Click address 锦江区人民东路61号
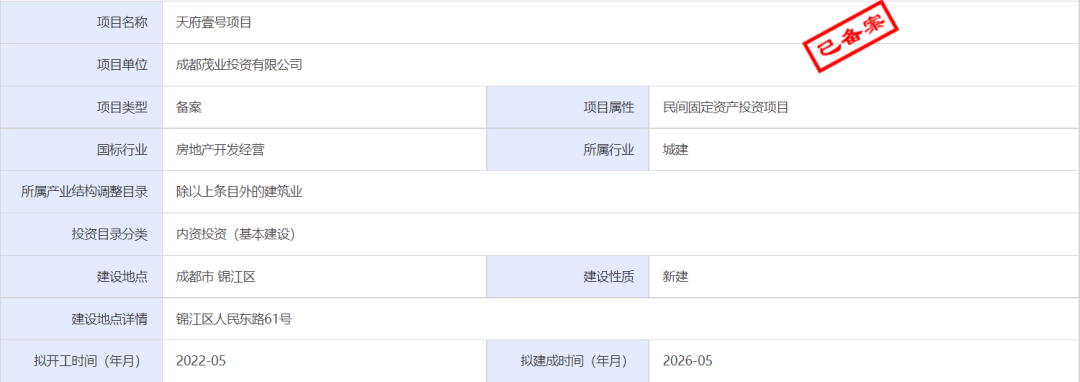 pos(234,319)
